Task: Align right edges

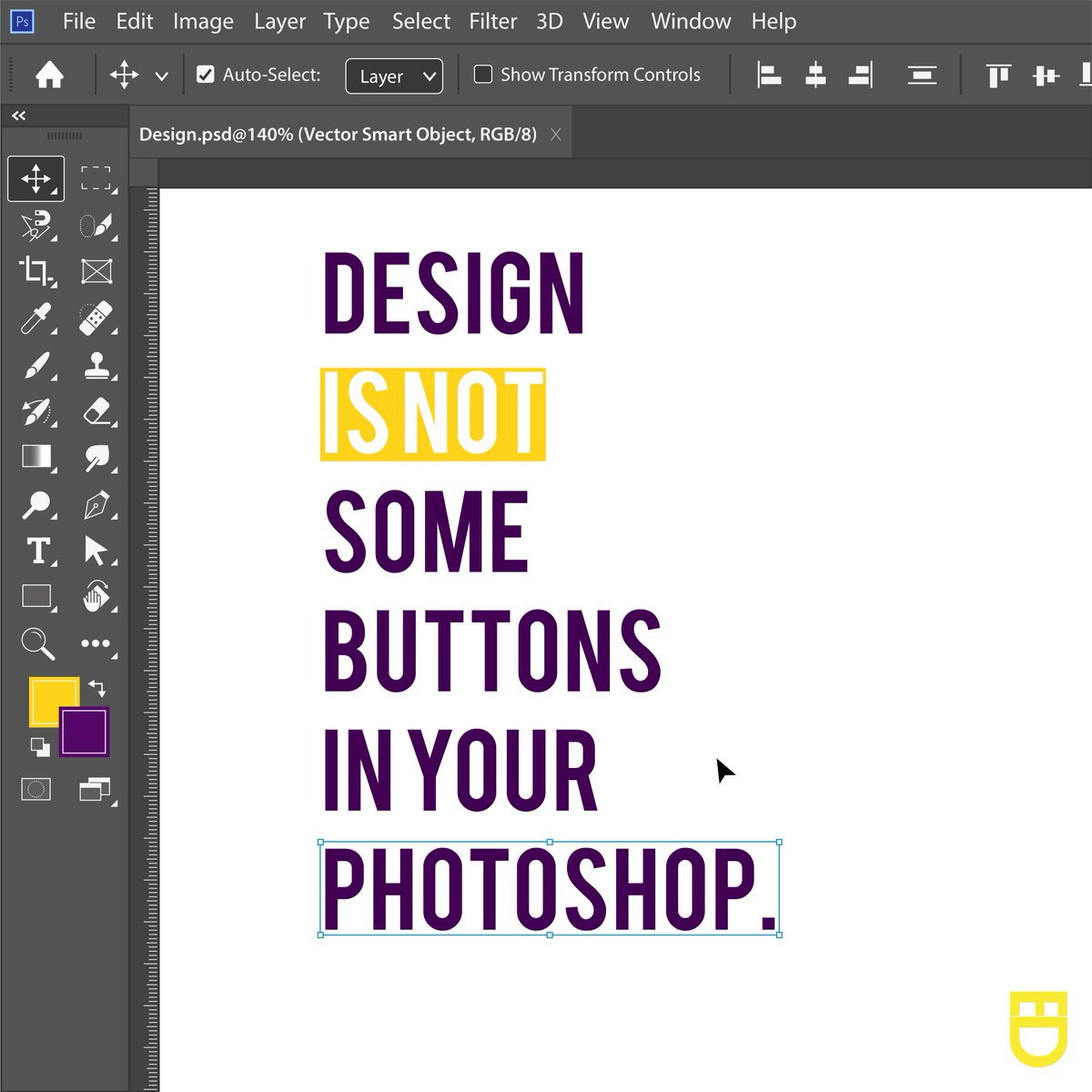Action: point(861,75)
